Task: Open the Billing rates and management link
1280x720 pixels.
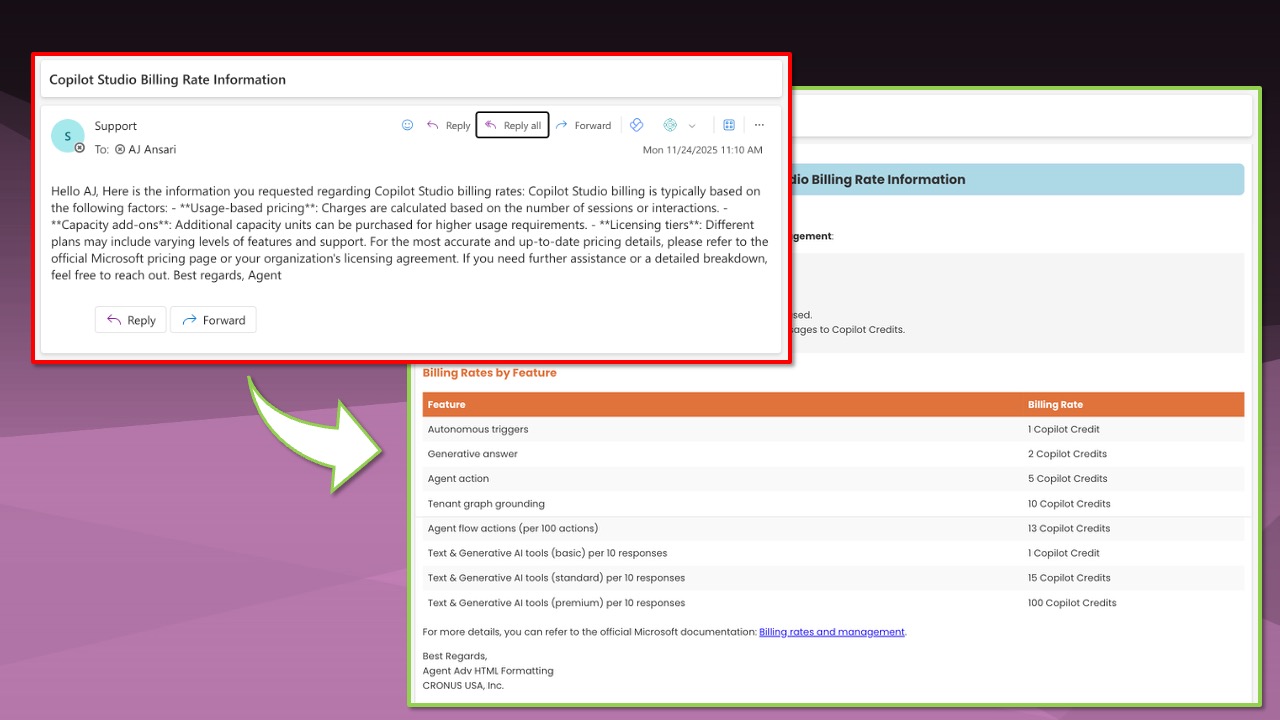Action: pos(832,632)
